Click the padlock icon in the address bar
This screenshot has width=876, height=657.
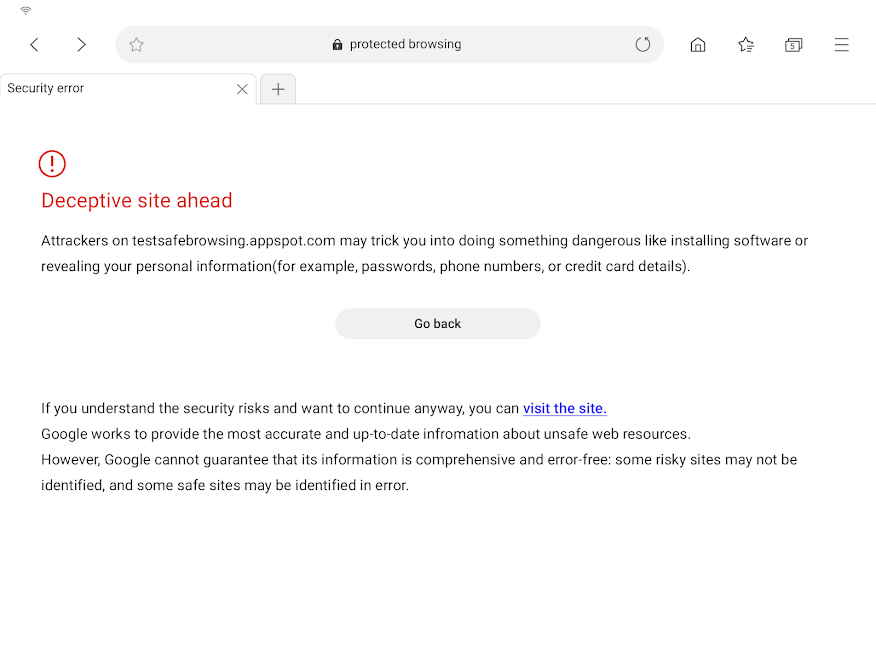coord(337,44)
